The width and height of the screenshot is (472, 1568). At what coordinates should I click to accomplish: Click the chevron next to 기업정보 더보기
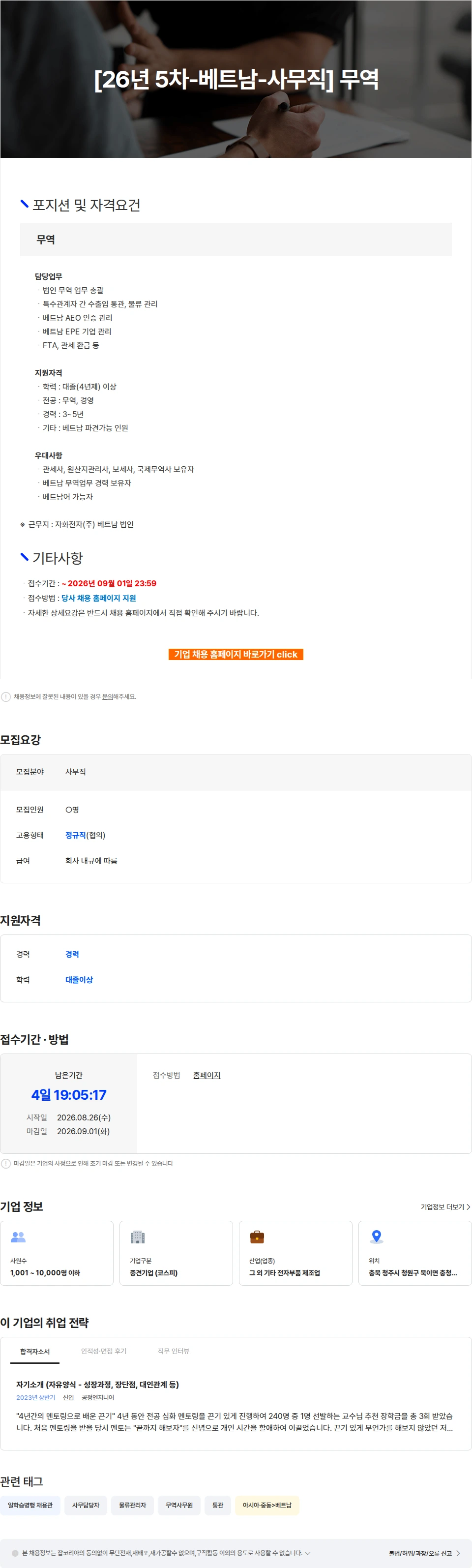pyautogui.click(x=468, y=1206)
